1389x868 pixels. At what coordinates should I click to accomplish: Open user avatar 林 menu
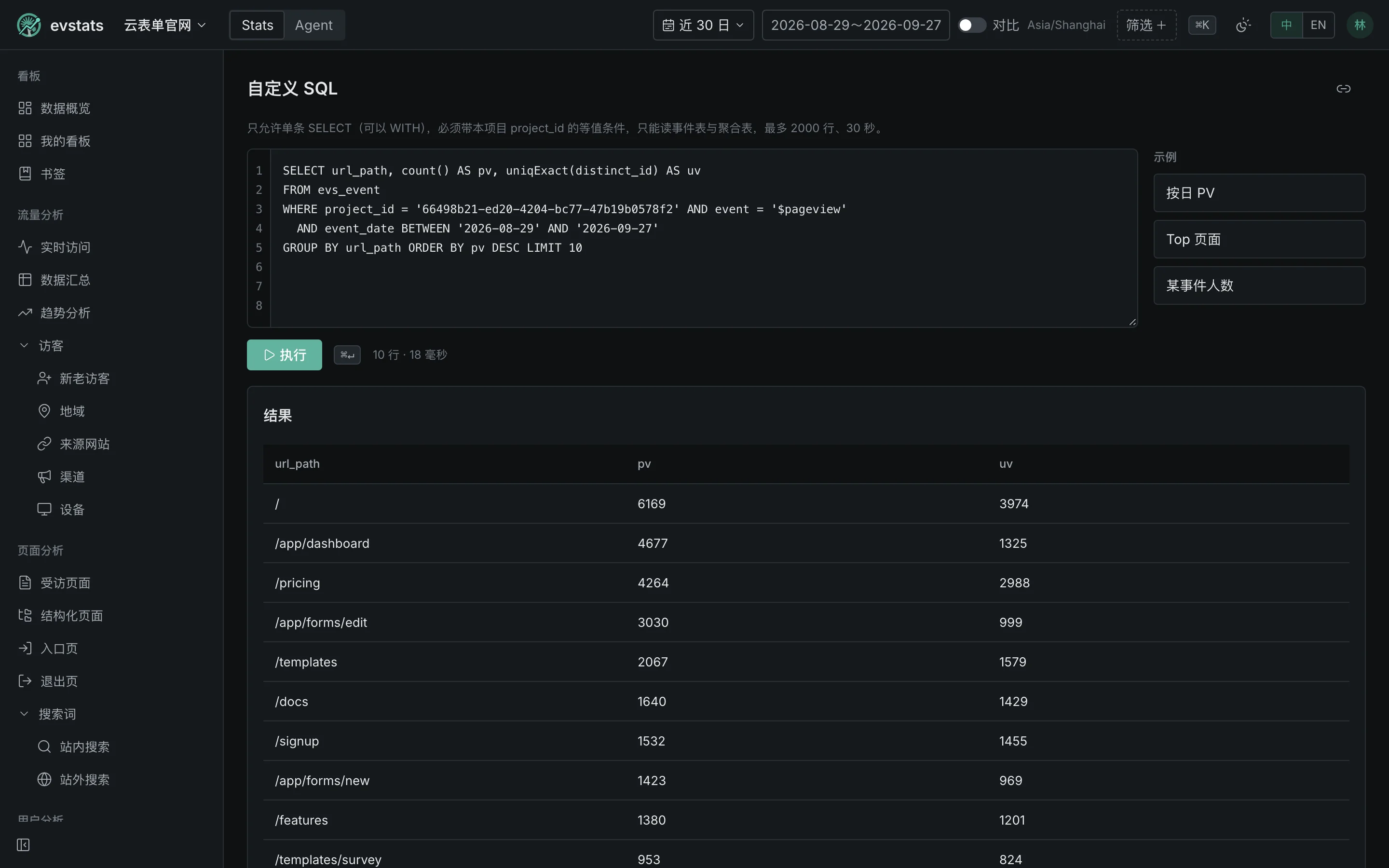pyautogui.click(x=1359, y=25)
